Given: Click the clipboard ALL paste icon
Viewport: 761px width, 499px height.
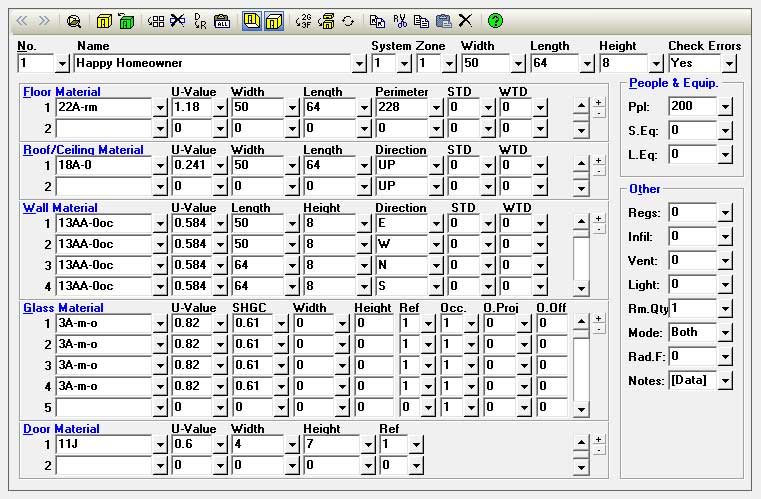Looking at the screenshot, I should point(222,21).
